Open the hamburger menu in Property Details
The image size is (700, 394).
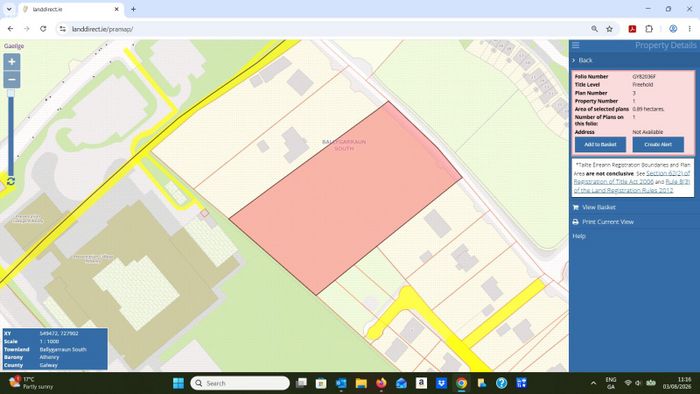point(576,45)
